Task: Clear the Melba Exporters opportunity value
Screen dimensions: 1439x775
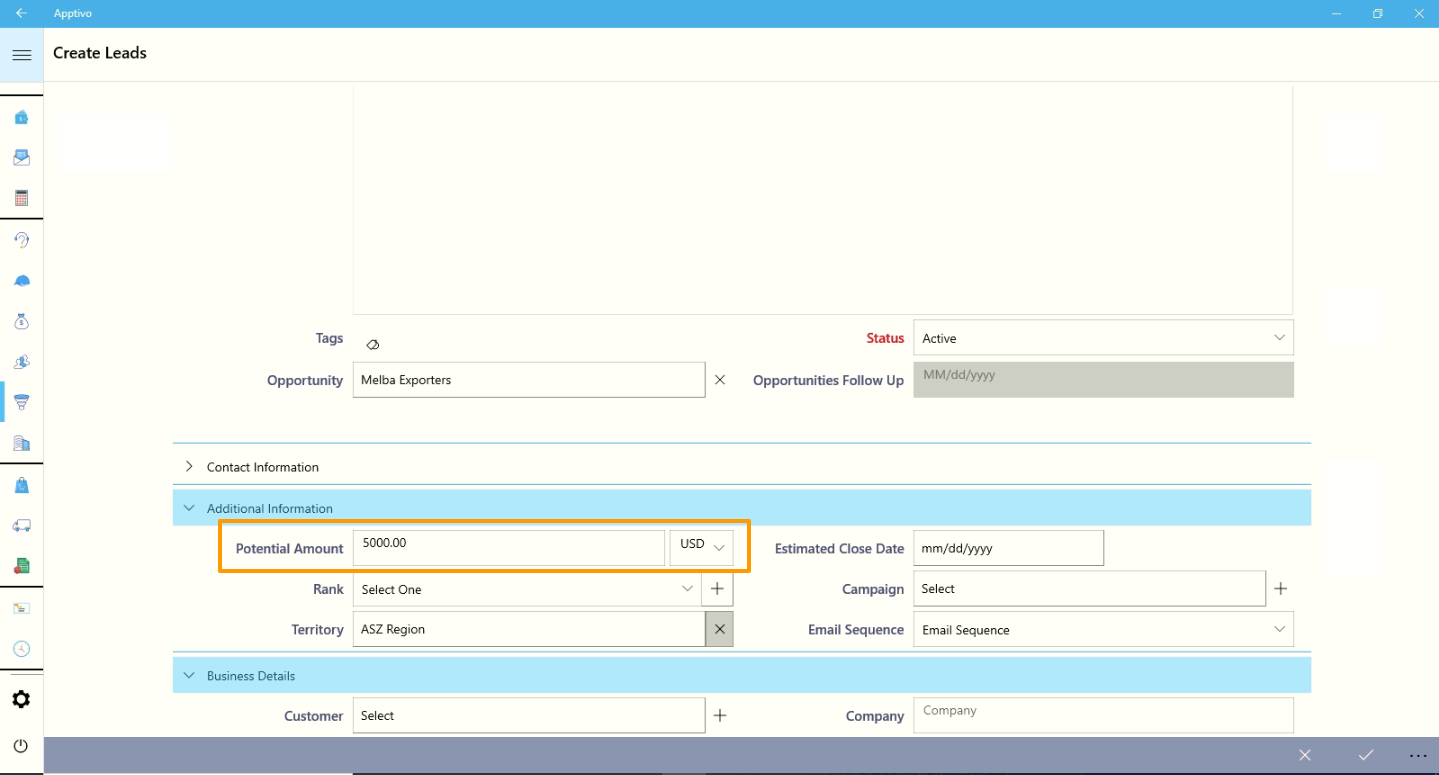Action: coord(719,380)
